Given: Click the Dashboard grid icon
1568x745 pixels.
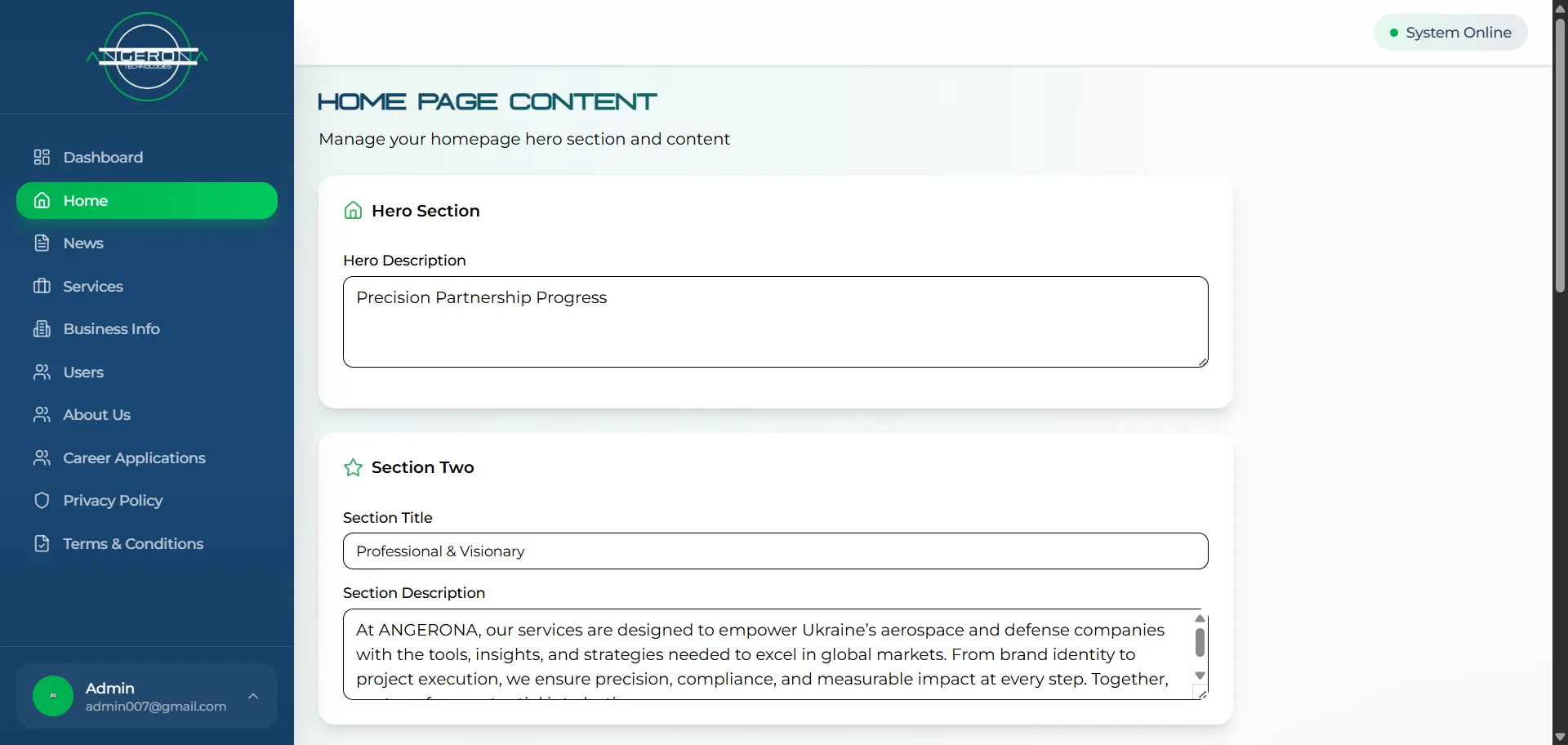Looking at the screenshot, I should 42,157.
